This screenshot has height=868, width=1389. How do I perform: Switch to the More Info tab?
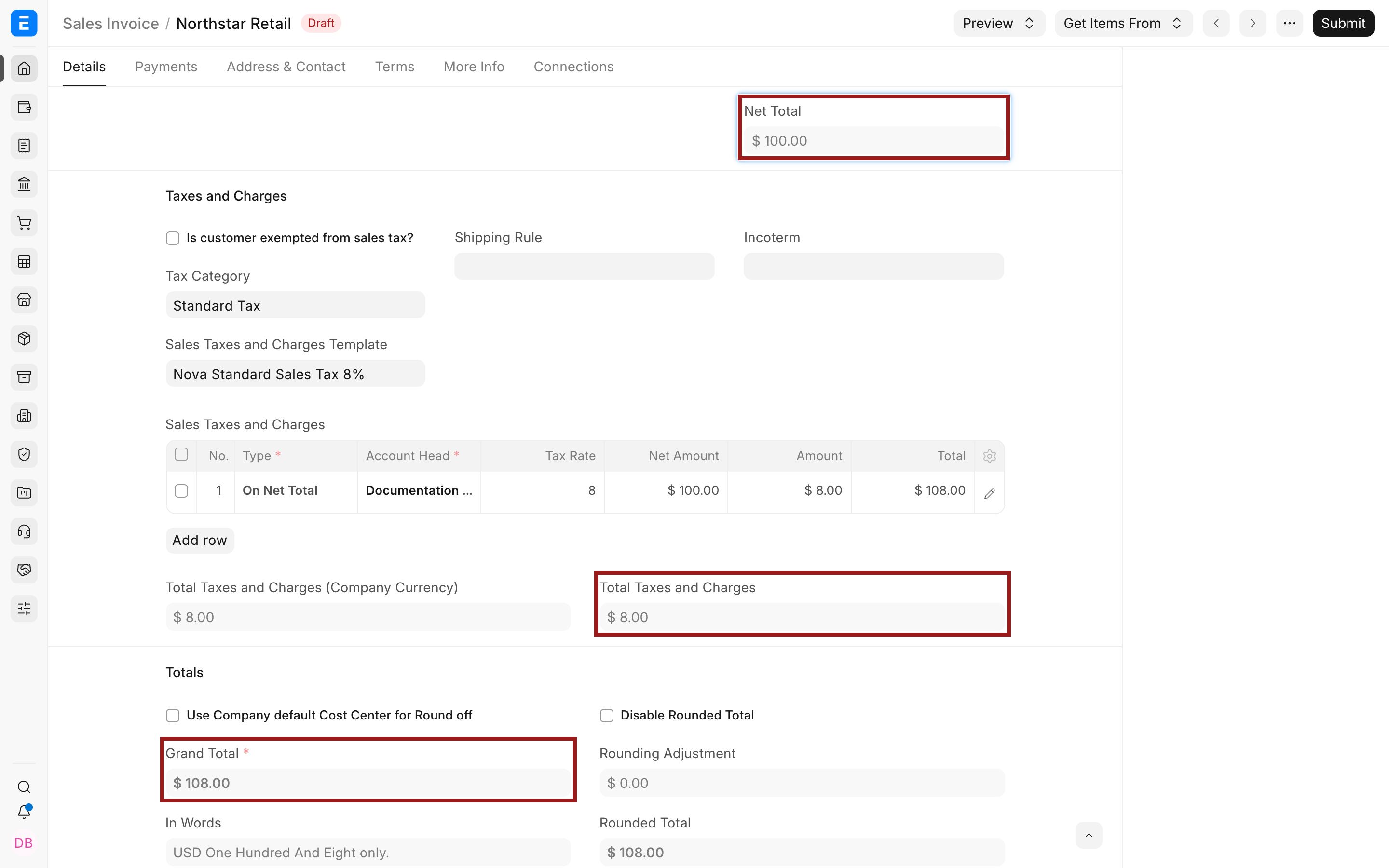(474, 67)
